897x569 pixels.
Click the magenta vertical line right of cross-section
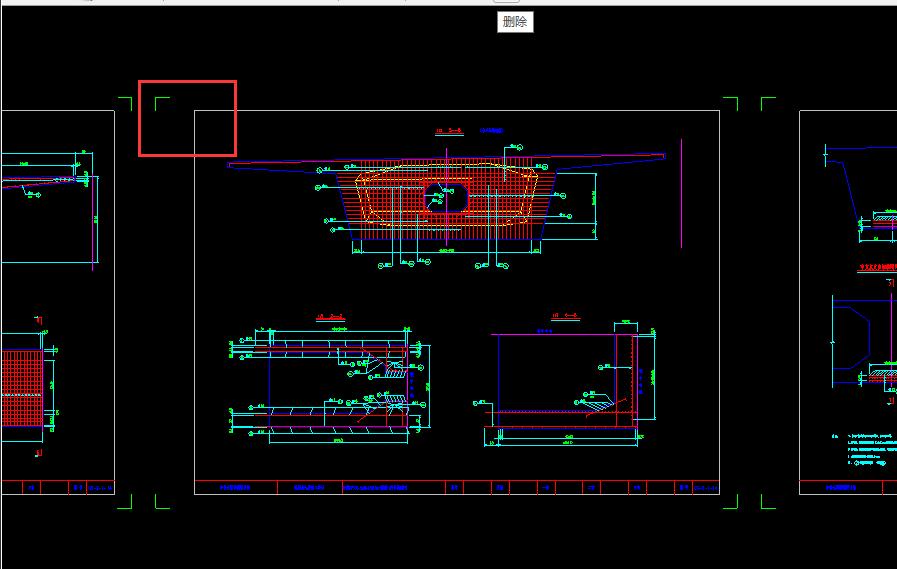pos(681,192)
